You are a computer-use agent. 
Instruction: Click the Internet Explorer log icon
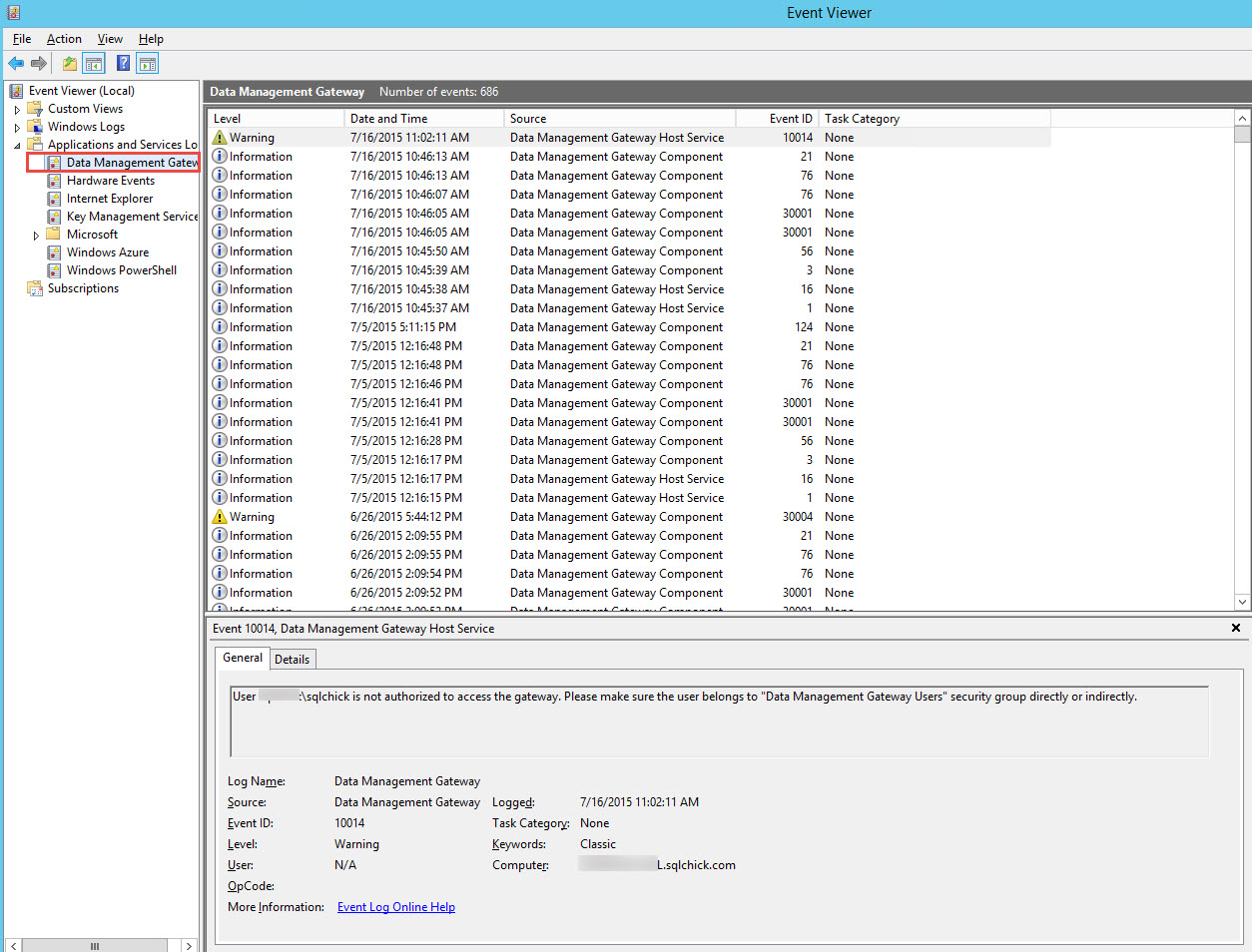coord(54,199)
